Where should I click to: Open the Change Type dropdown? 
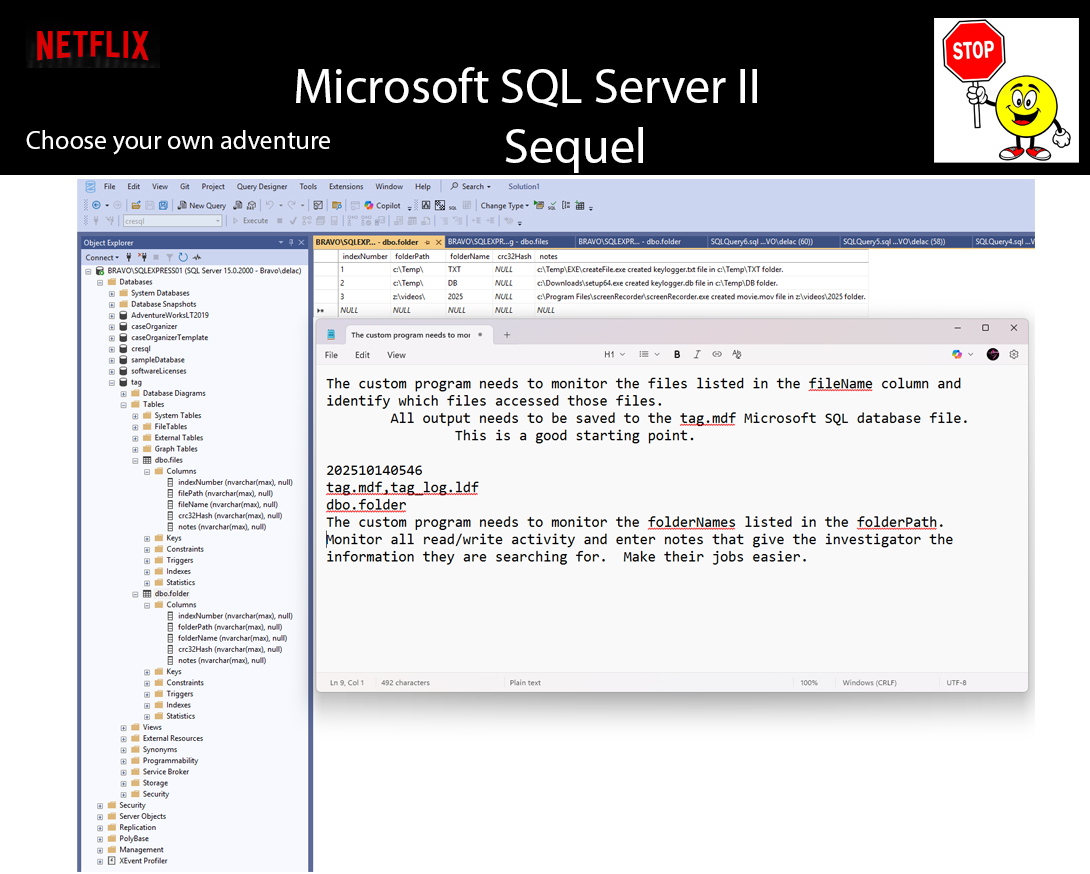pyautogui.click(x=505, y=205)
